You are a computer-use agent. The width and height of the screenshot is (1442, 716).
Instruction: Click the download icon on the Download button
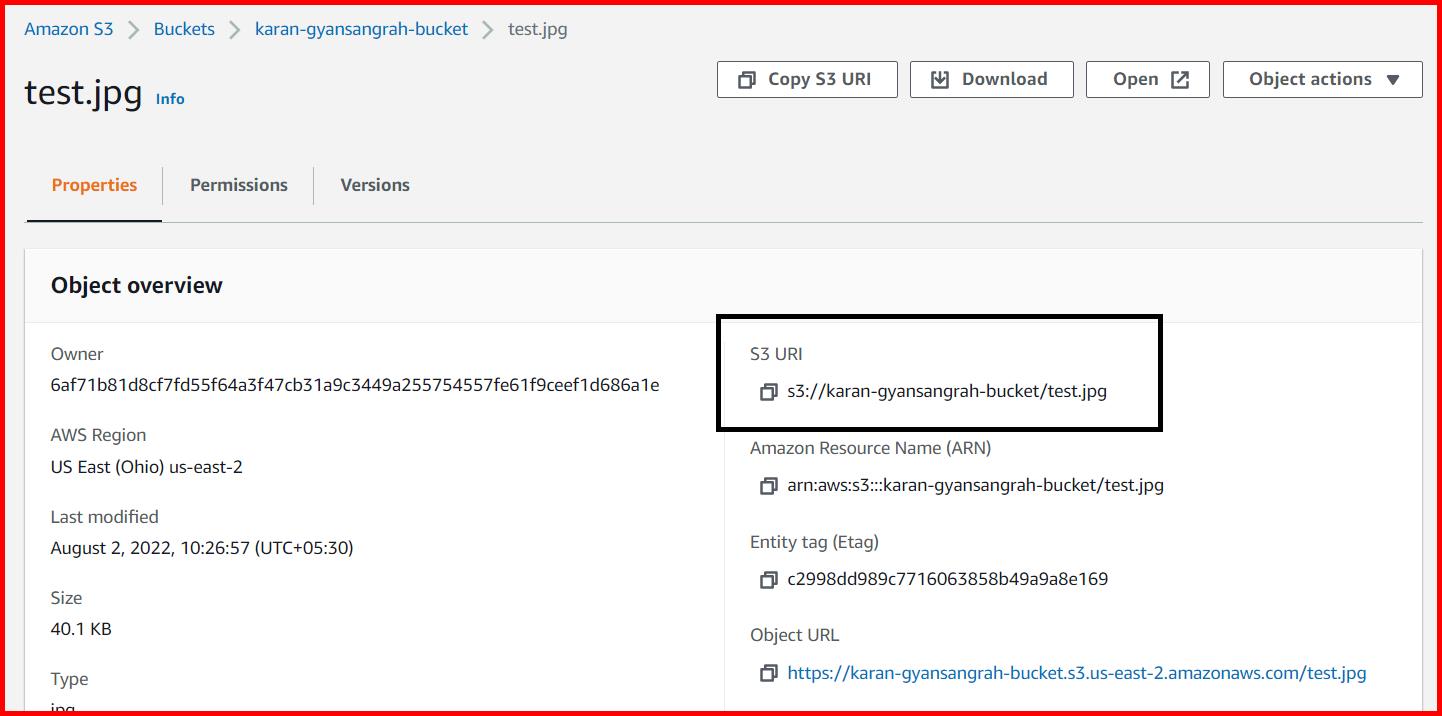(x=940, y=79)
